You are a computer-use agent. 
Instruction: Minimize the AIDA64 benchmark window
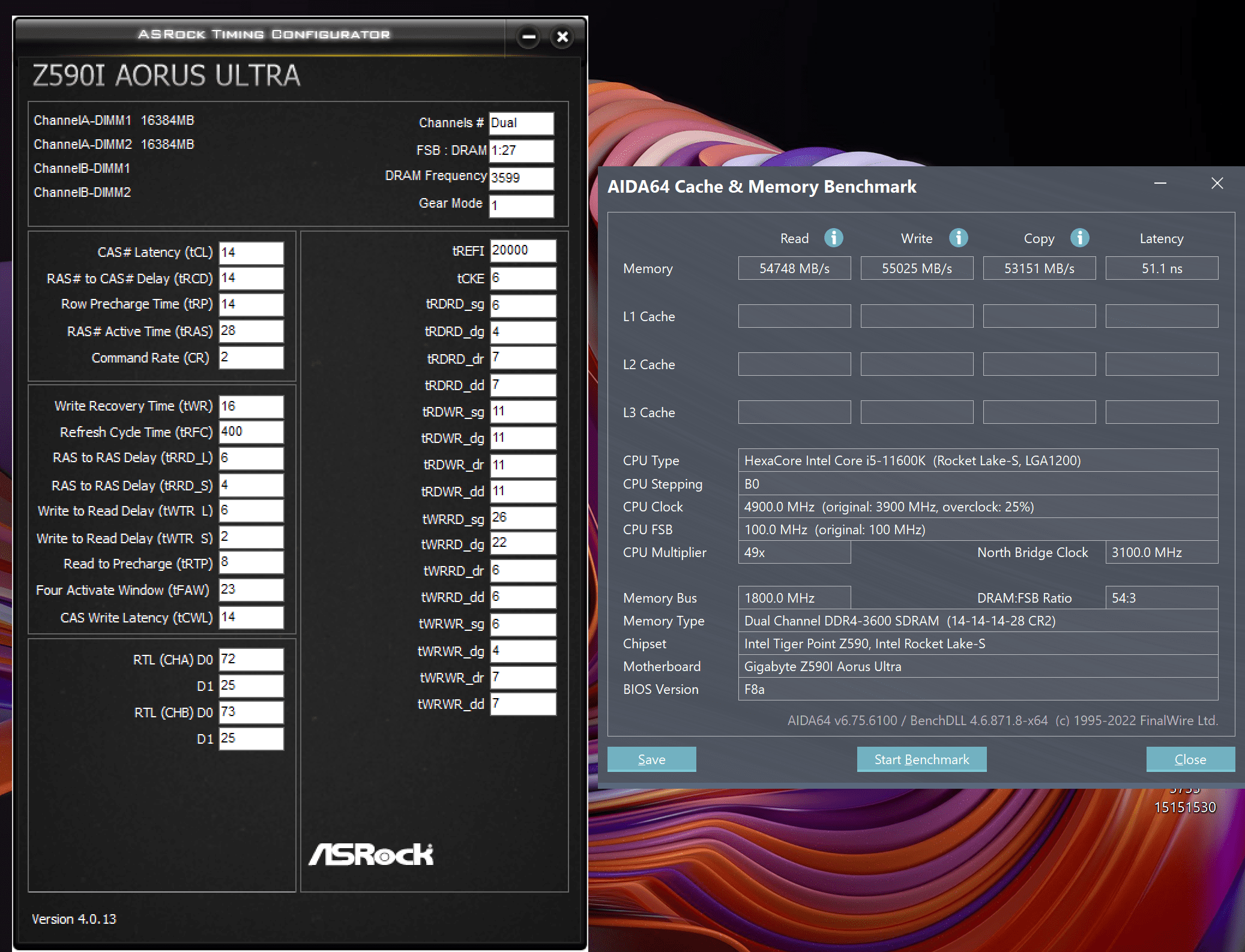coord(1160,183)
